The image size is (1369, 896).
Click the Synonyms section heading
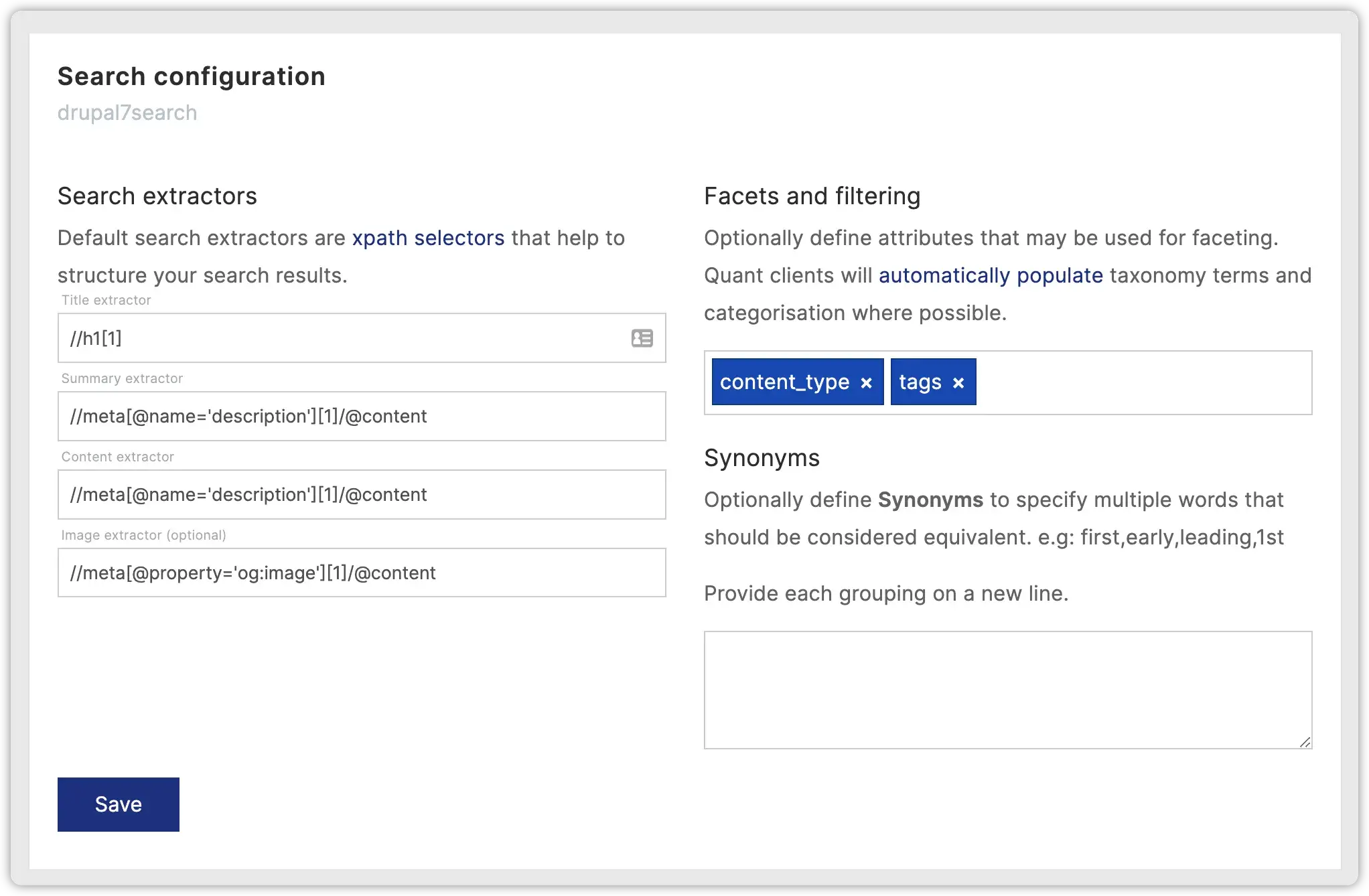[x=762, y=458]
